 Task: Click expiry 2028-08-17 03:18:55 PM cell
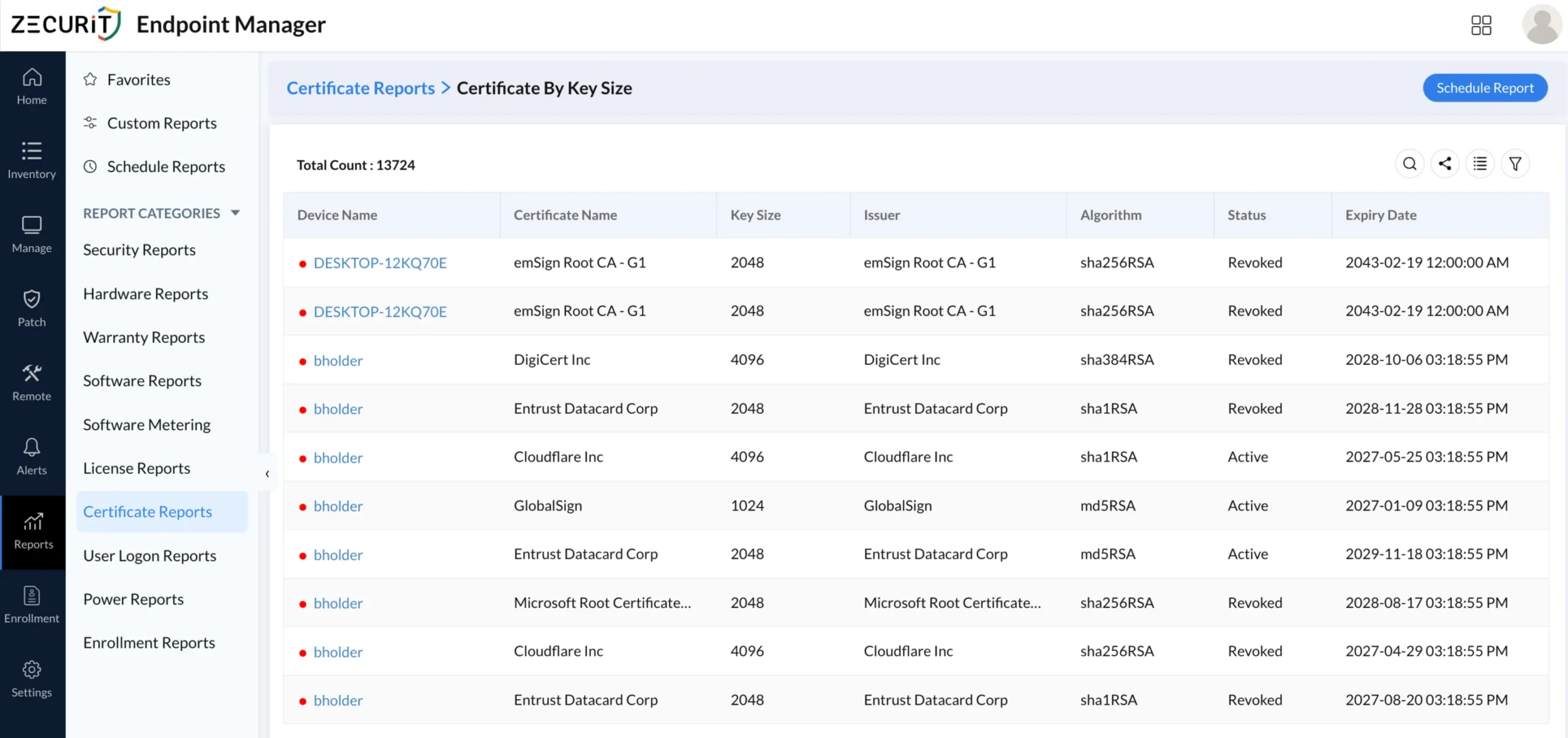click(1427, 603)
